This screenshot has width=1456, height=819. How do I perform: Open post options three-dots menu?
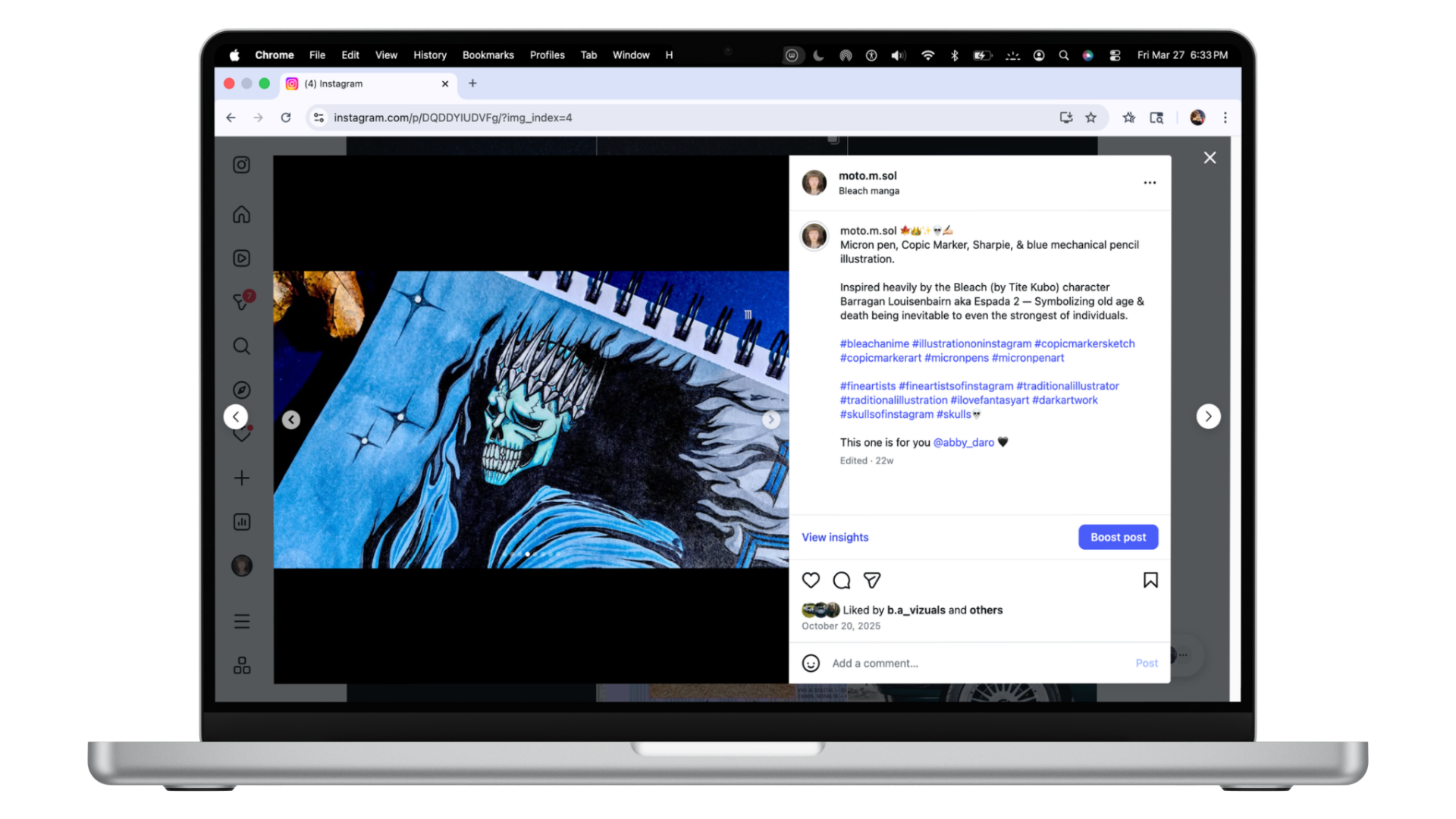tap(1150, 183)
